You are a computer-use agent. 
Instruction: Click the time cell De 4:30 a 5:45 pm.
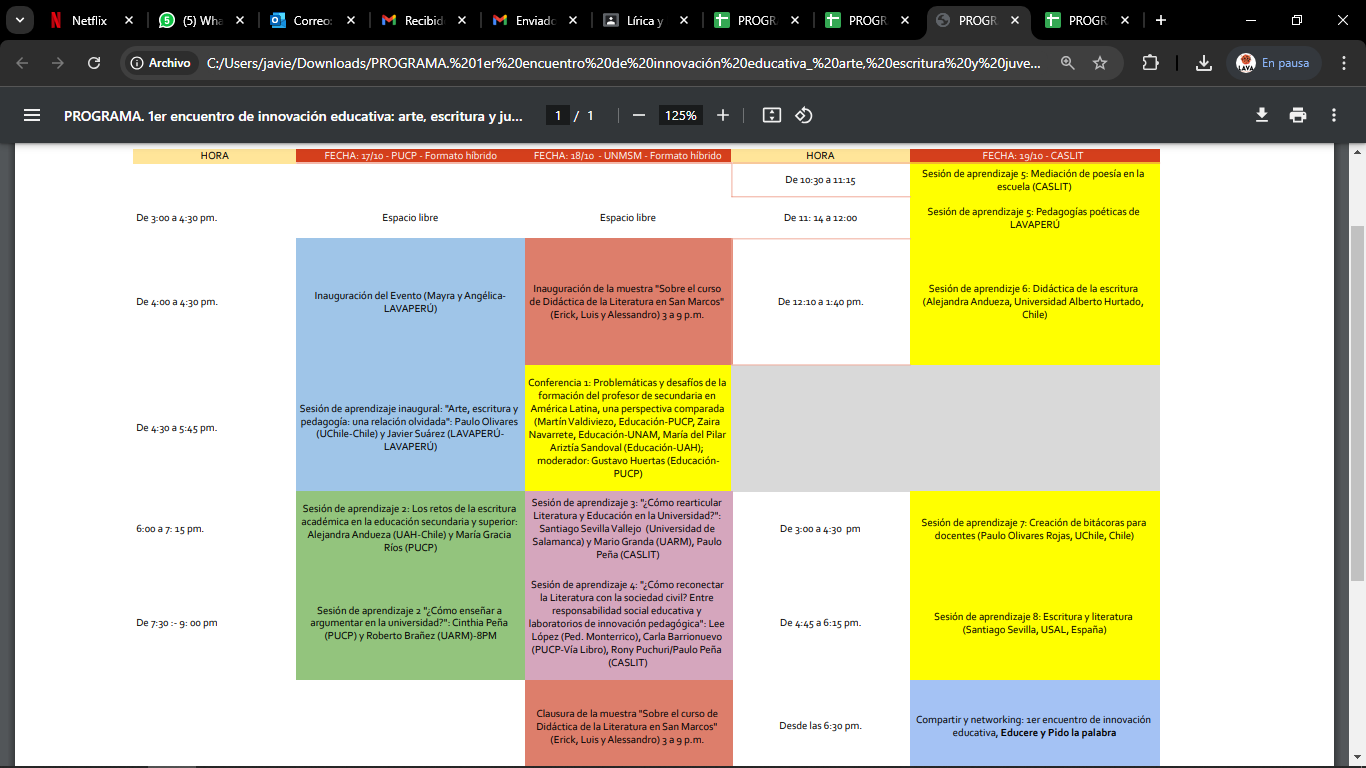176,428
